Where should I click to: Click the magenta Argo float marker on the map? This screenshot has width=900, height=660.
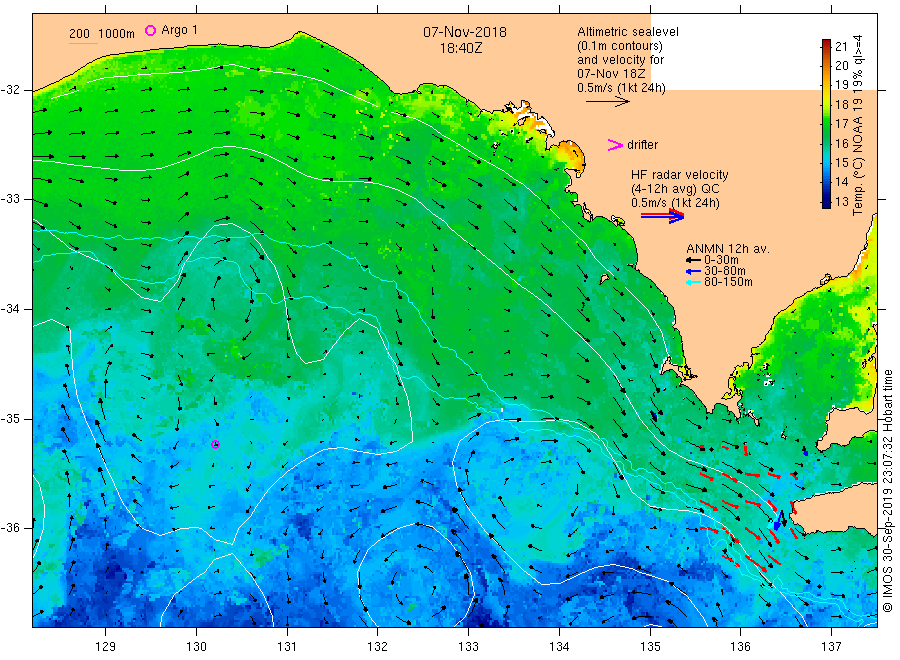click(x=215, y=444)
